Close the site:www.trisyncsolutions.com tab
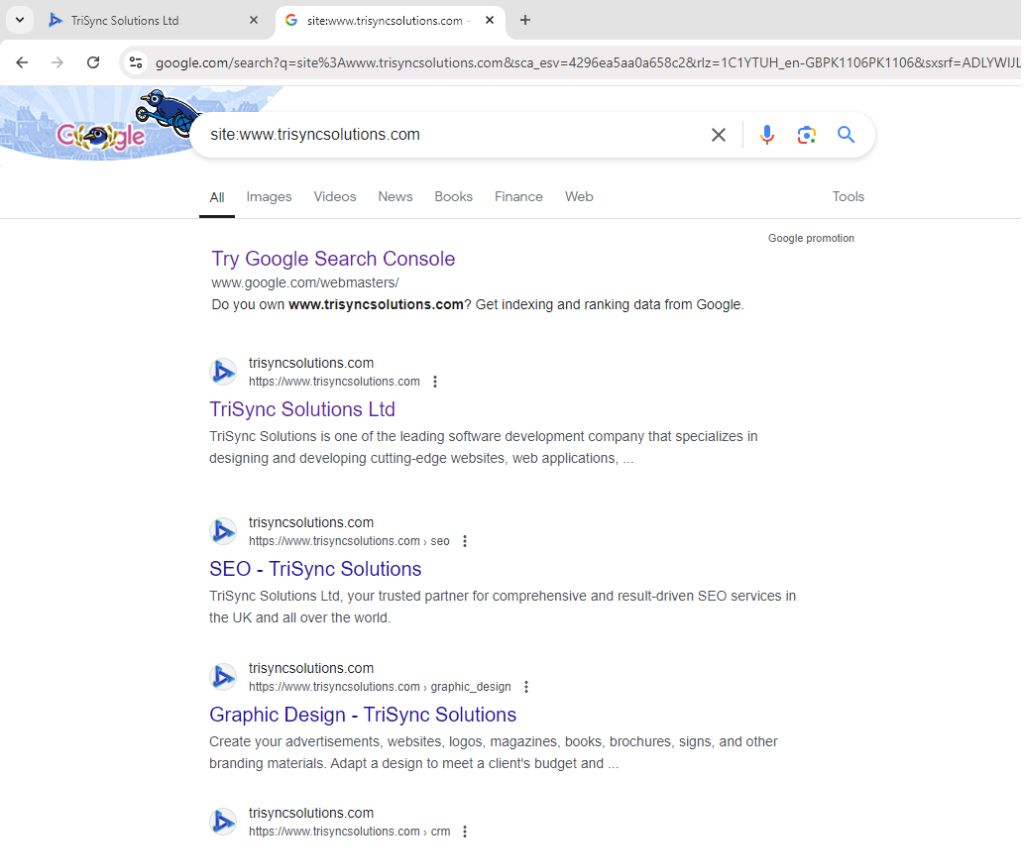This screenshot has width=1024, height=850. point(490,20)
